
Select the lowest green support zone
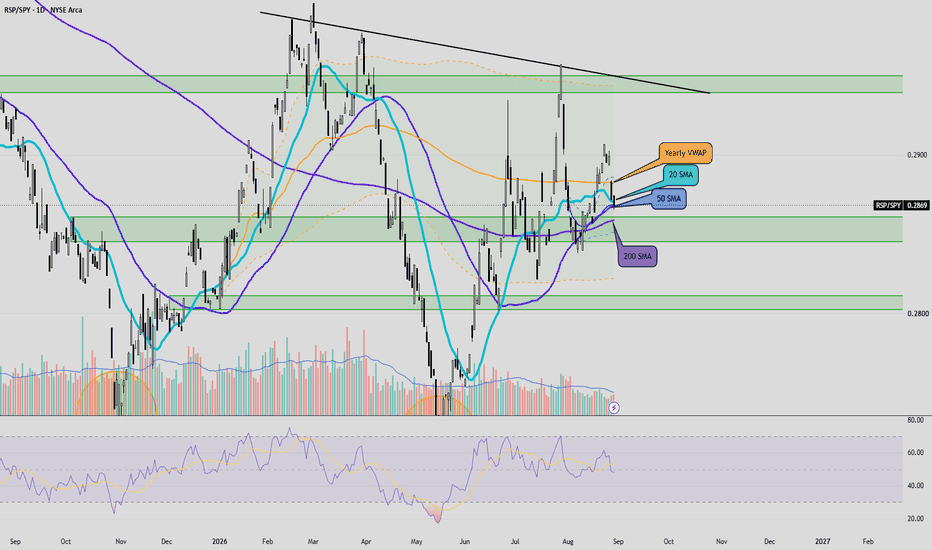(x=535, y=303)
